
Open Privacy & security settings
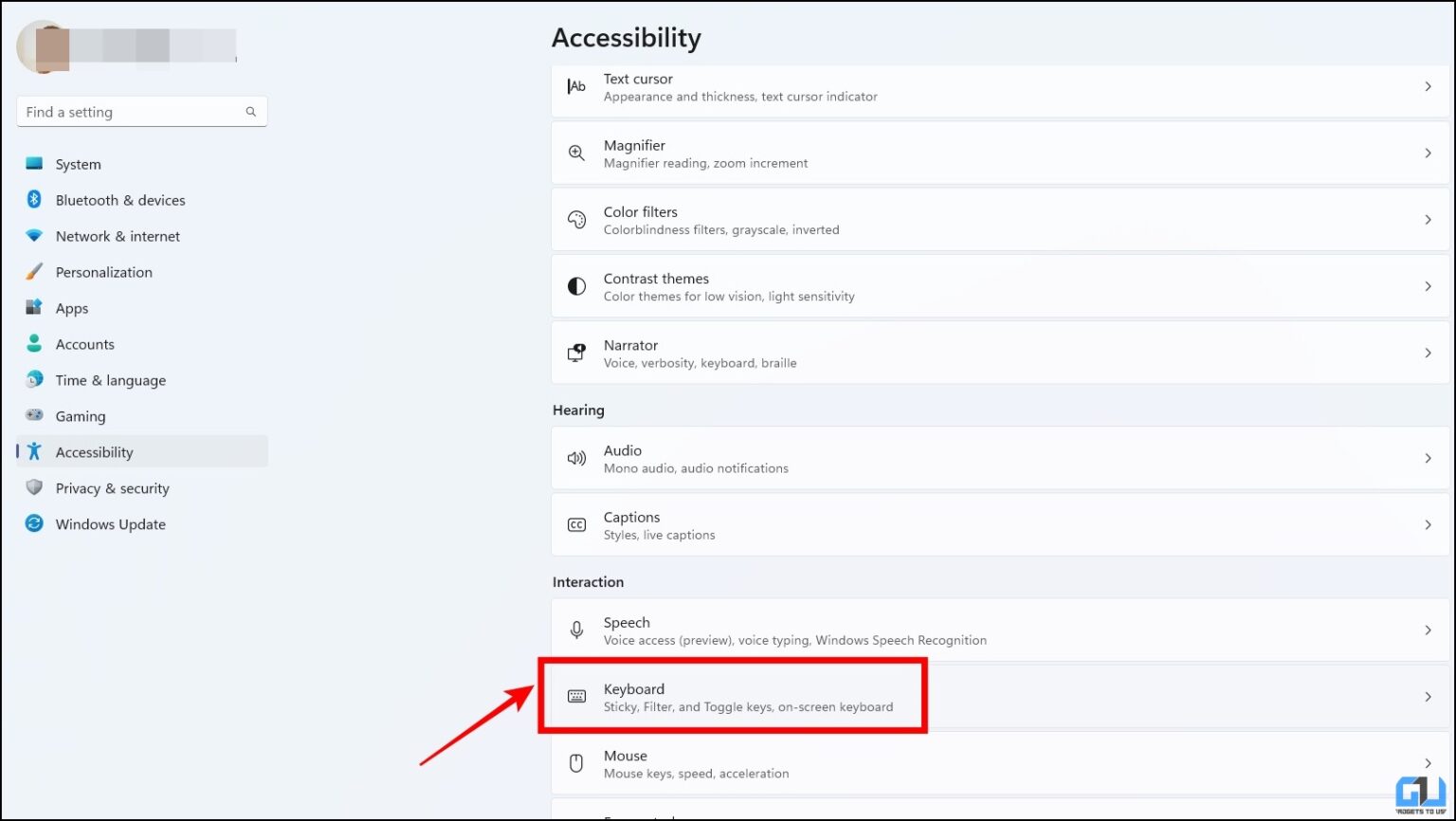pos(112,488)
